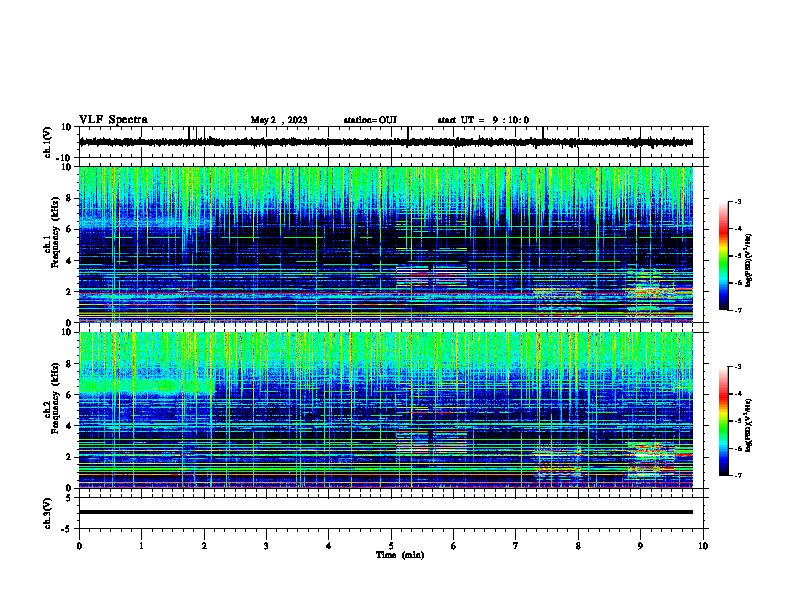This screenshot has width=792, height=612.
Task: Click the green 6.5 kHz band in ch.2
Action: [146, 387]
